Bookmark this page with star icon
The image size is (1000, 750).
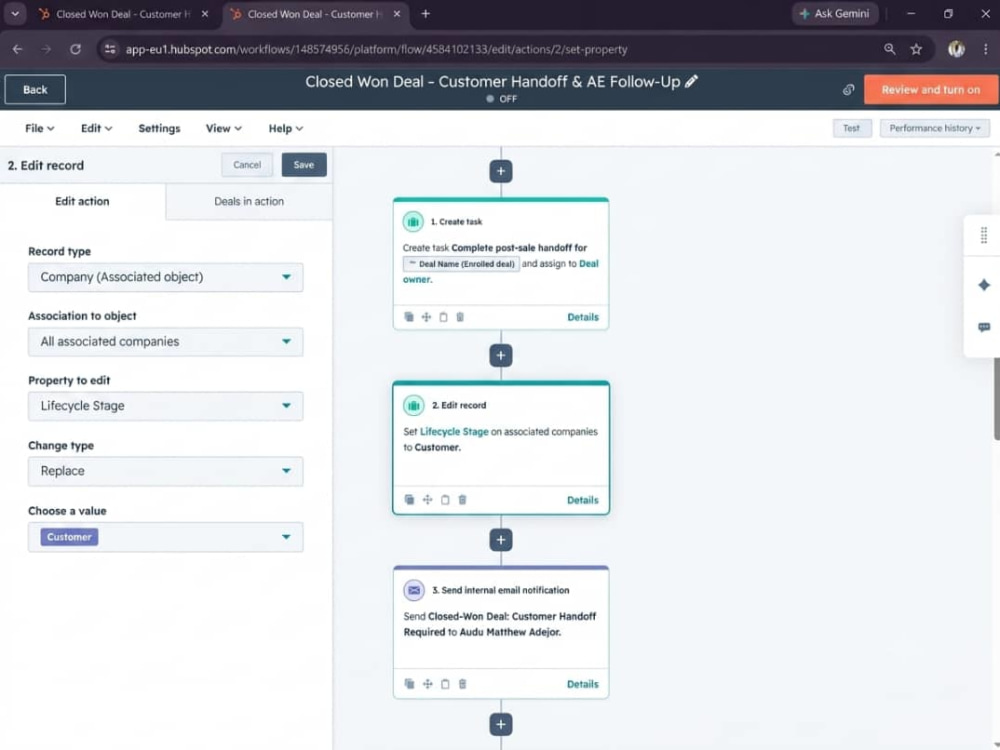(x=916, y=49)
